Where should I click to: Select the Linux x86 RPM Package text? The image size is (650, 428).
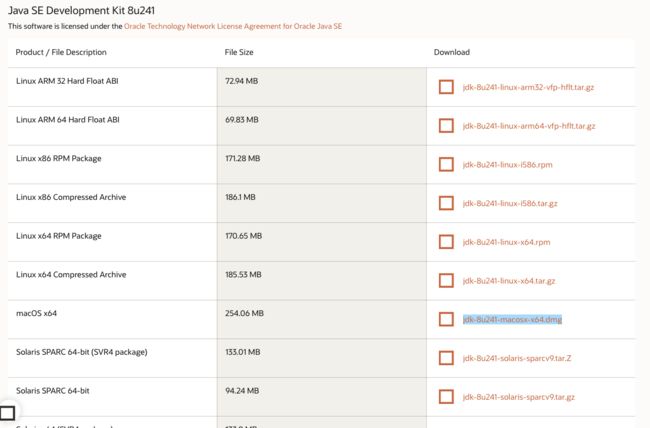(58, 158)
